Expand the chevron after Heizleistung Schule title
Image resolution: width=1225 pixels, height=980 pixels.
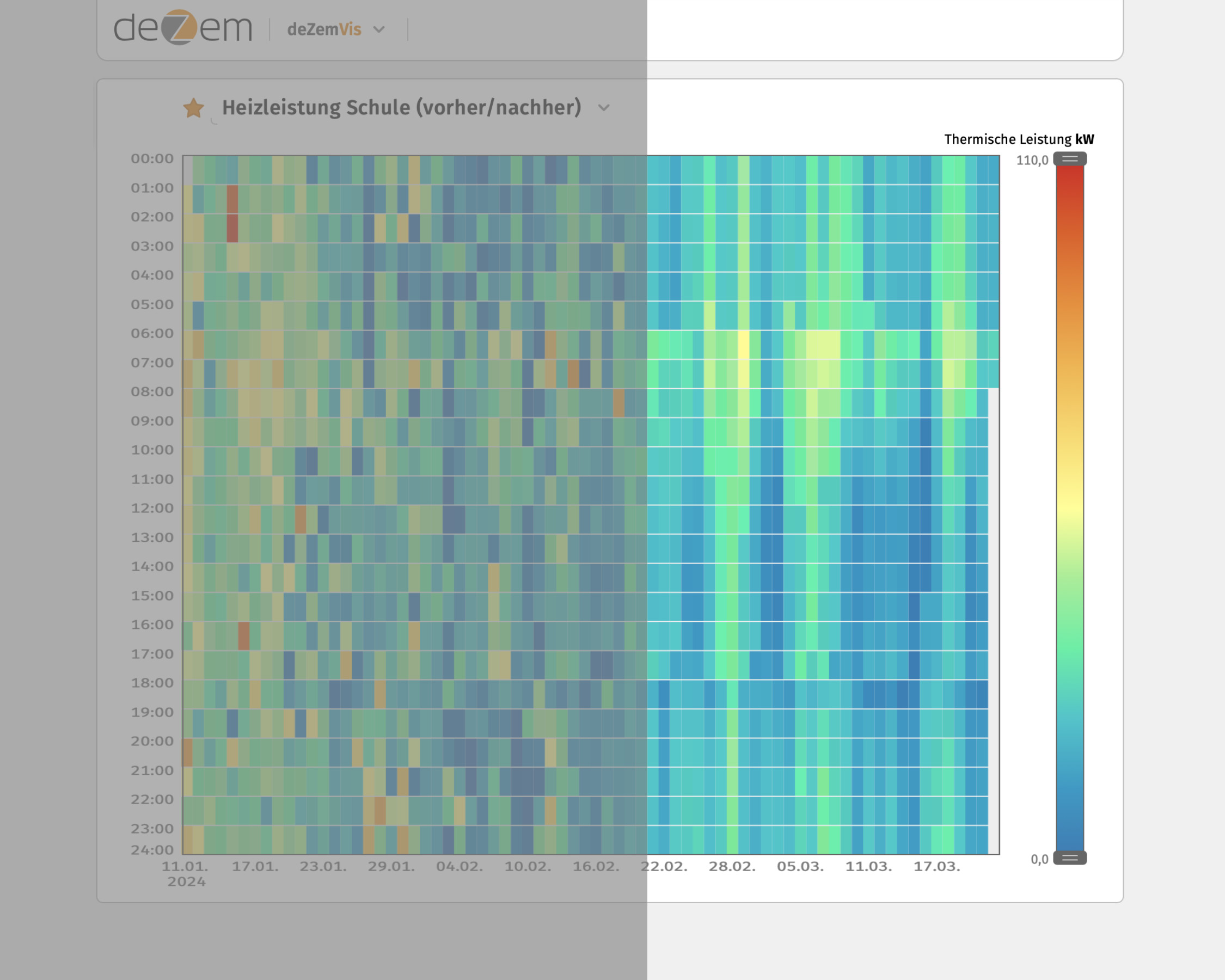pos(603,107)
